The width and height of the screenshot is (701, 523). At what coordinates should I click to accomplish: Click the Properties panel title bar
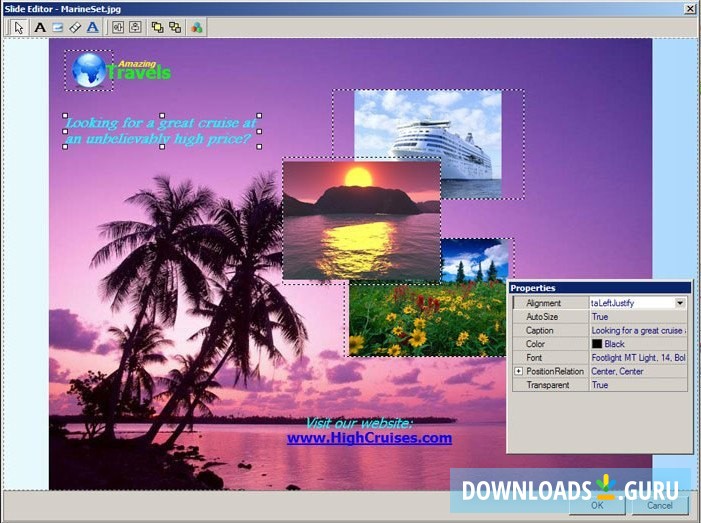click(x=600, y=288)
